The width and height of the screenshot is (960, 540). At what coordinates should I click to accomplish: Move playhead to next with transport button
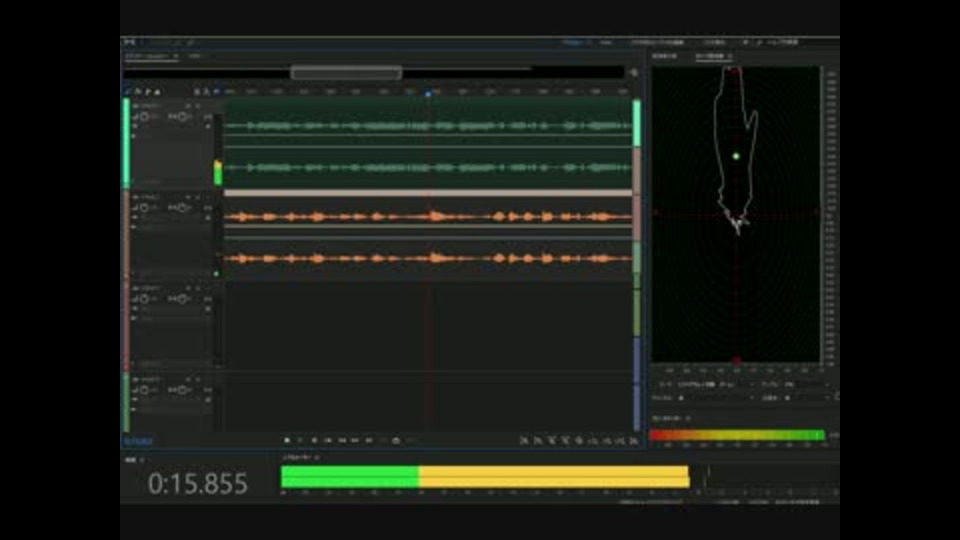pyautogui.click(x=369, y=440)
